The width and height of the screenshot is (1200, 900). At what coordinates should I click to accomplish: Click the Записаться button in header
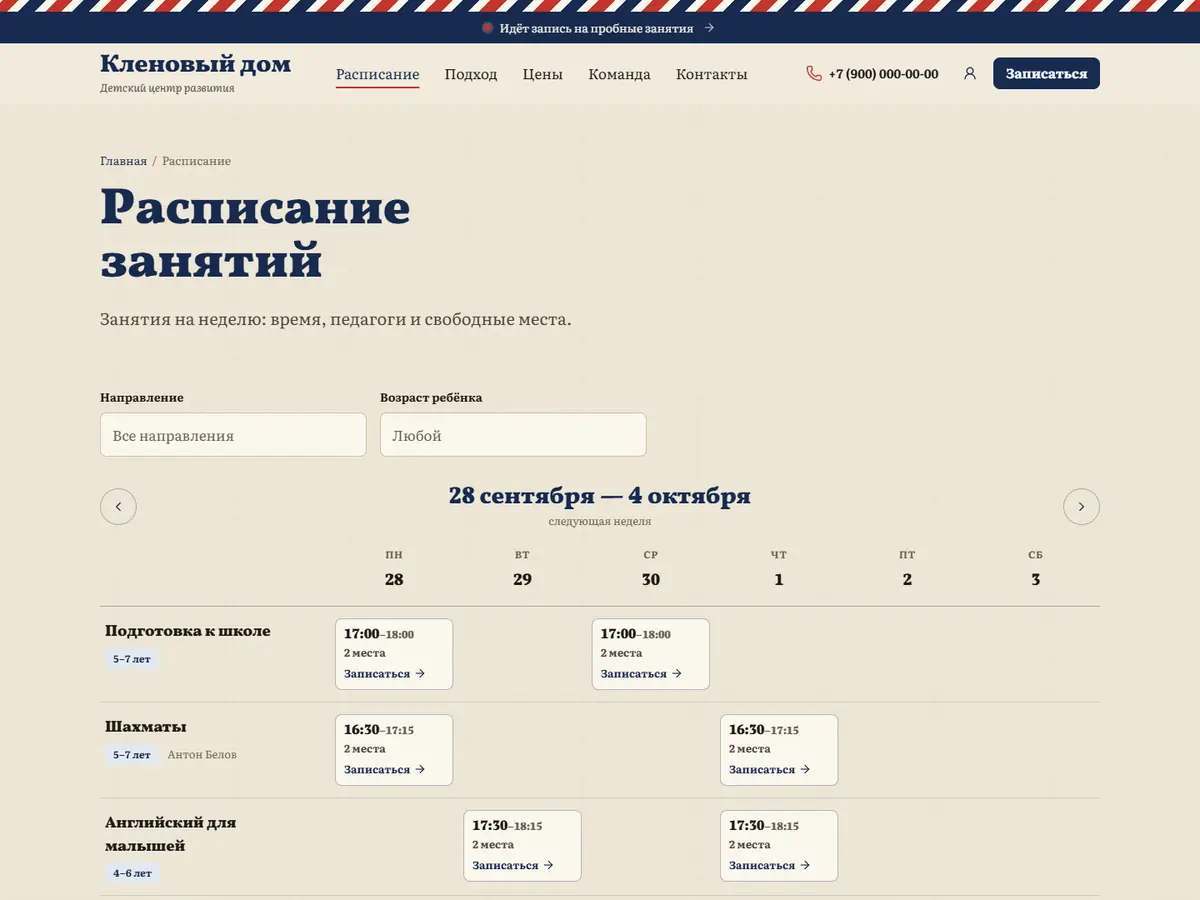tap(1046, 74)
